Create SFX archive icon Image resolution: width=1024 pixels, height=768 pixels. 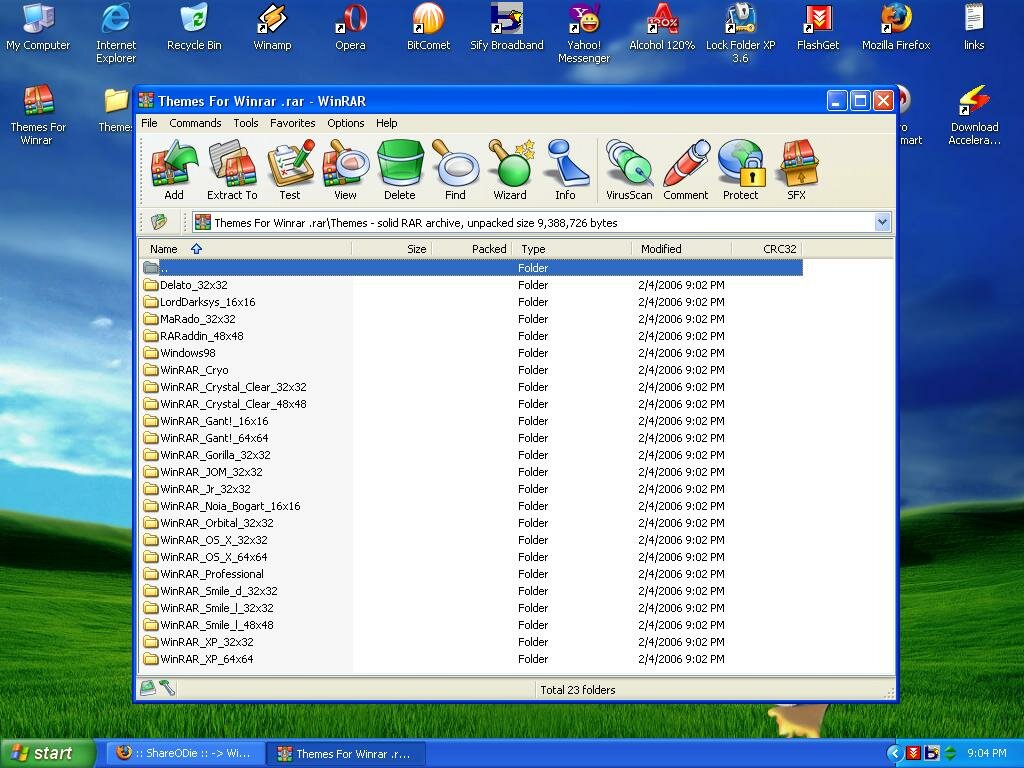click(797, 169)
